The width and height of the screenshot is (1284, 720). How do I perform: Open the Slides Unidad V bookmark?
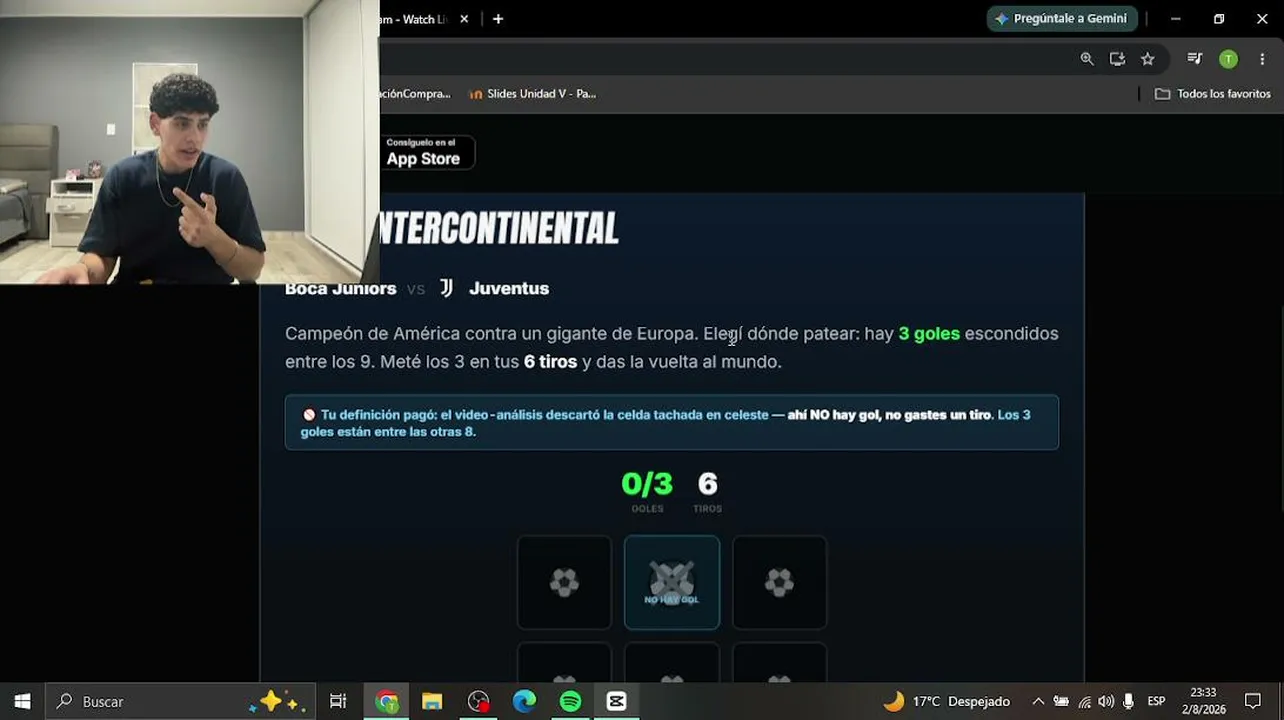tap(533, 94)
